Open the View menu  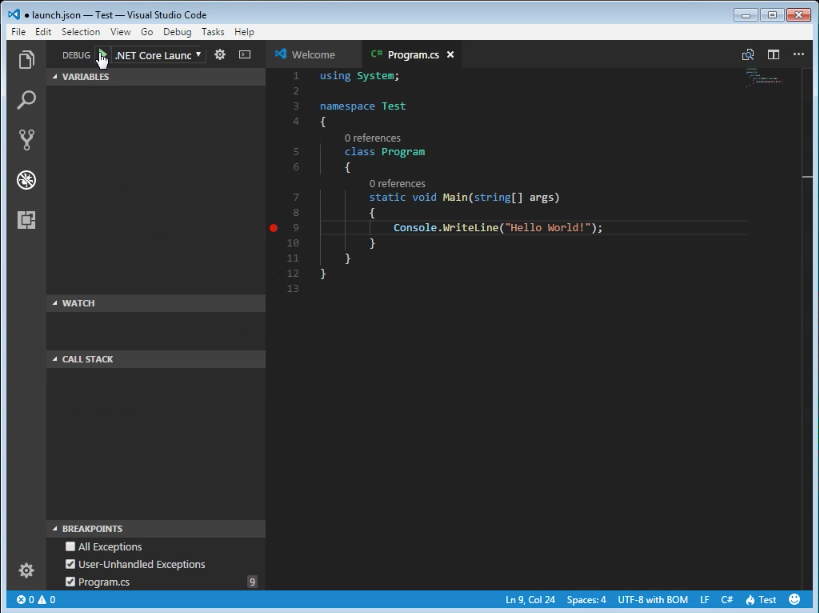pos(120,32)
